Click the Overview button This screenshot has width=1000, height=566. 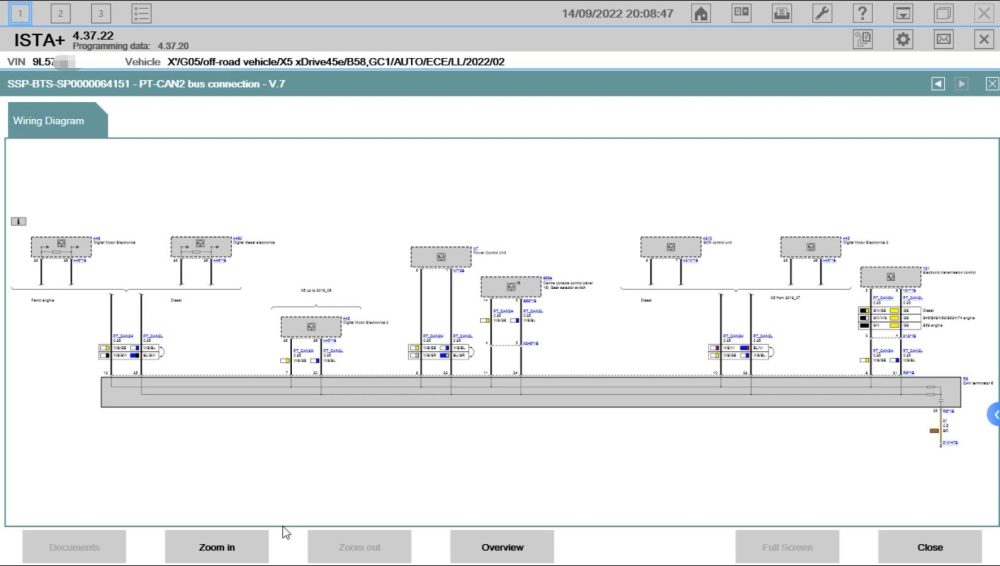502,547
